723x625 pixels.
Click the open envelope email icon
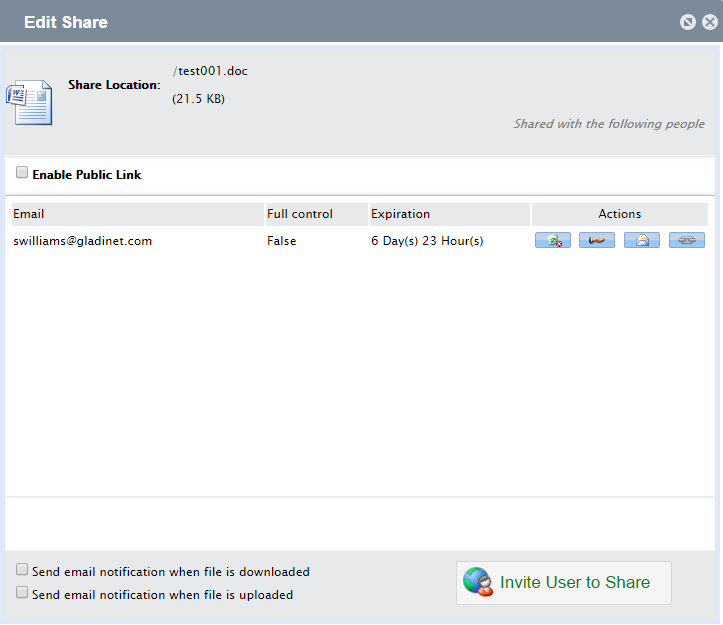pos(641,240)
